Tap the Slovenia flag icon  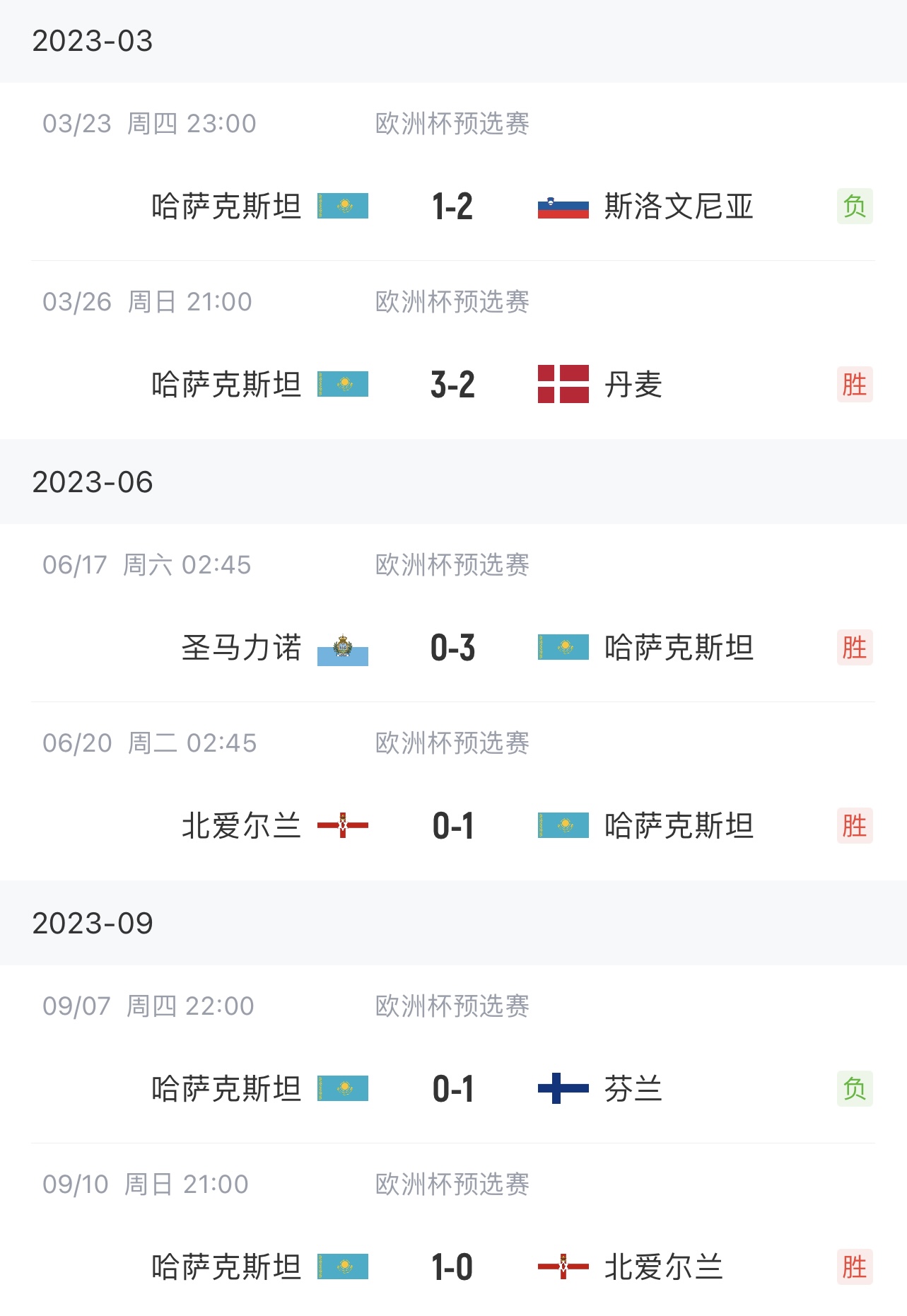[563, 206]
